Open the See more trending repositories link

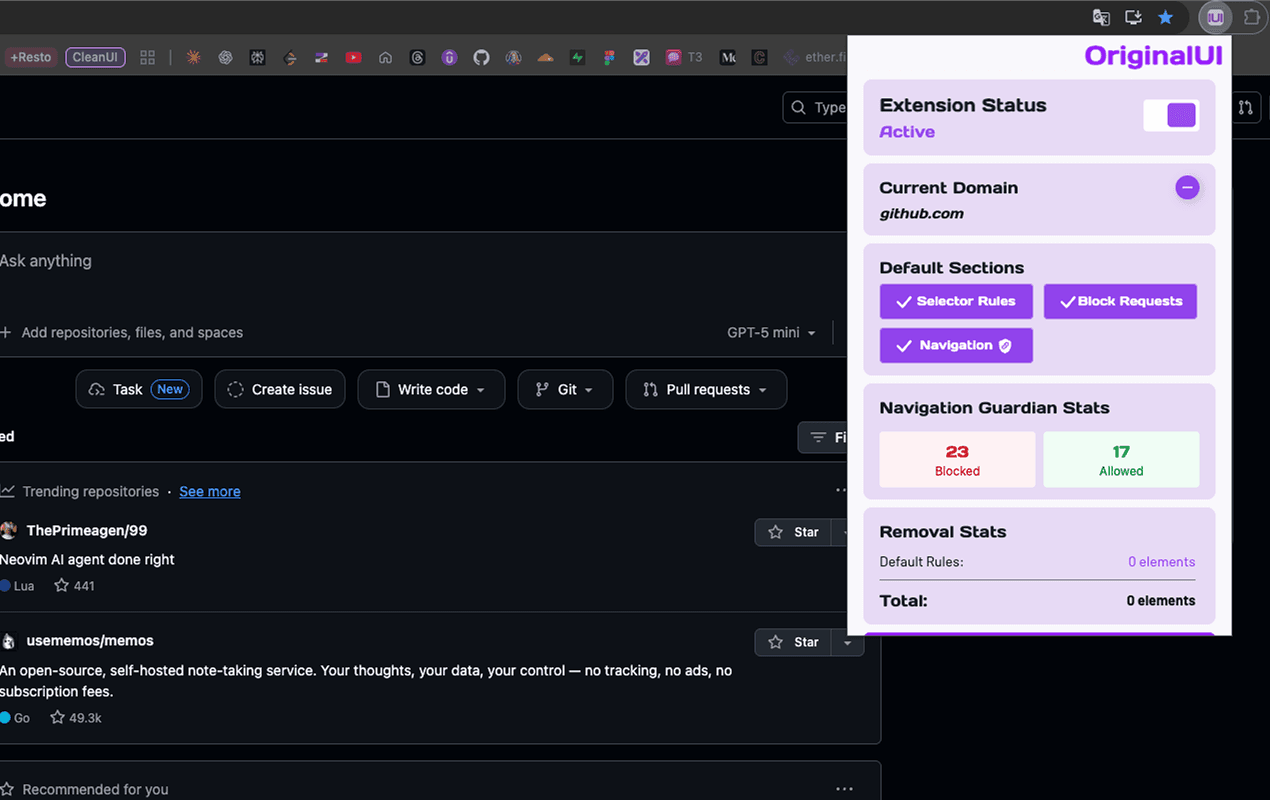click(209, 491)
